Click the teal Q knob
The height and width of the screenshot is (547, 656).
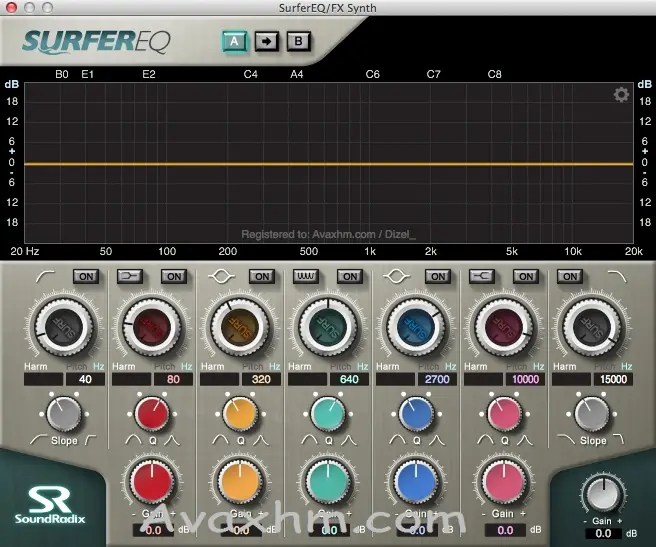click(x=328, y=414)
